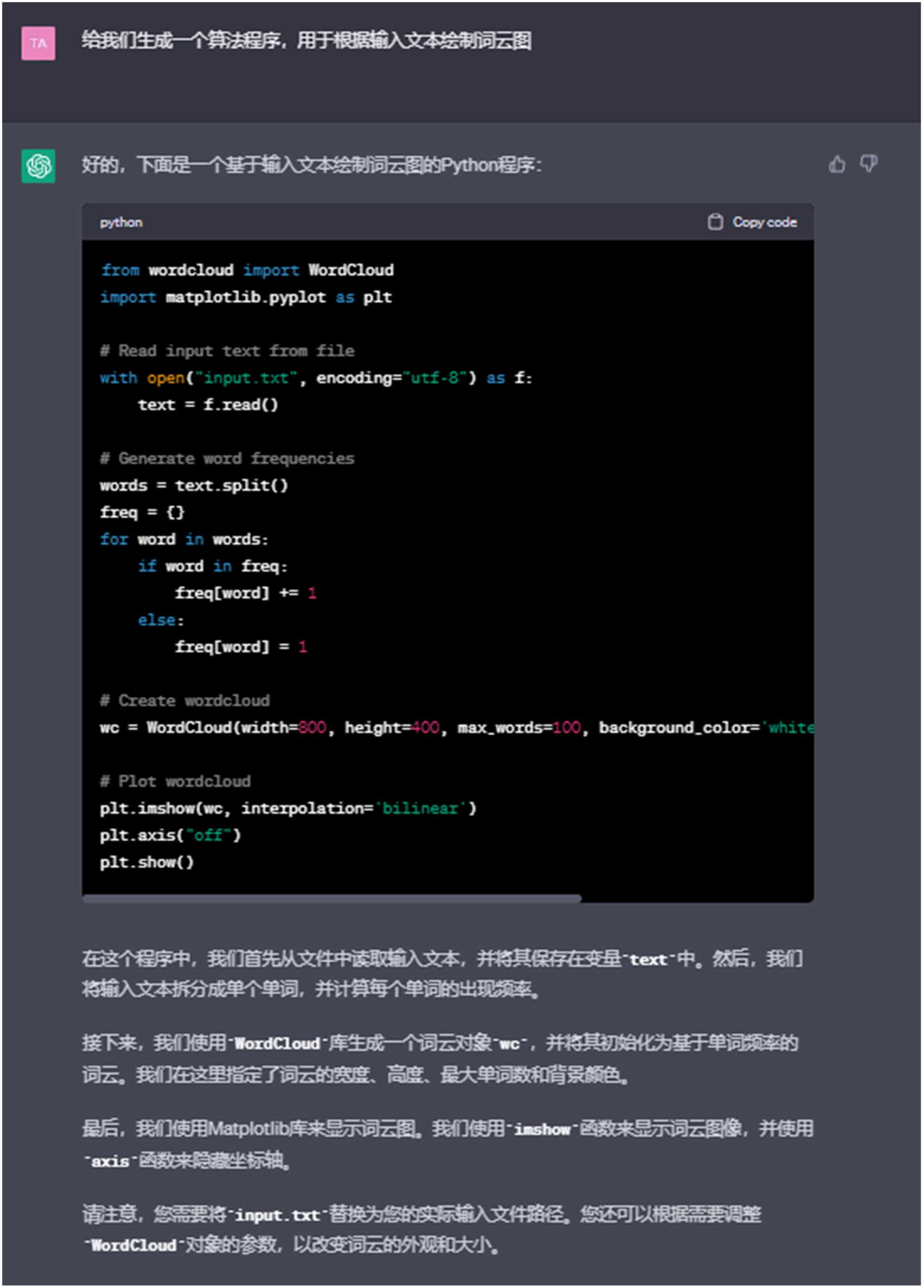Click inline code 'axis' in the explanation
Image resolution: width=924 pixels, height=1288 pixels.
pyautogui.click(x=110, y=1161)
